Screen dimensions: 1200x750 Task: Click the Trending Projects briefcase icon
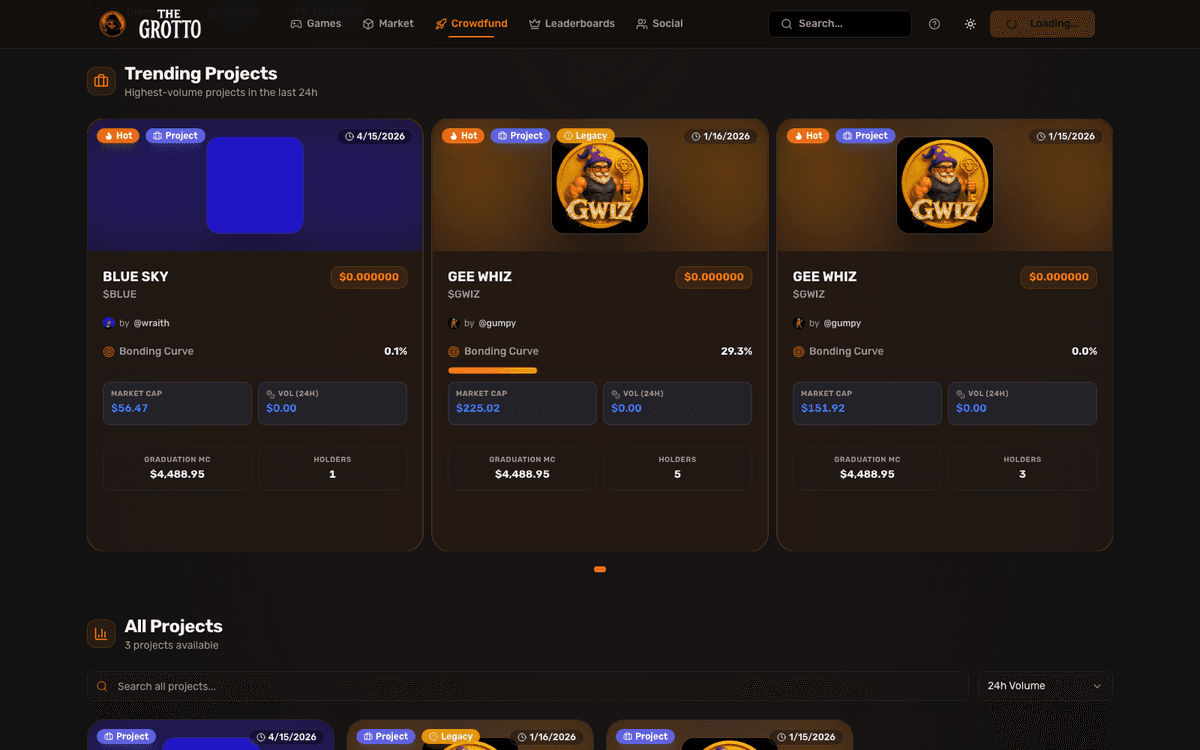(x=101, y=81)
